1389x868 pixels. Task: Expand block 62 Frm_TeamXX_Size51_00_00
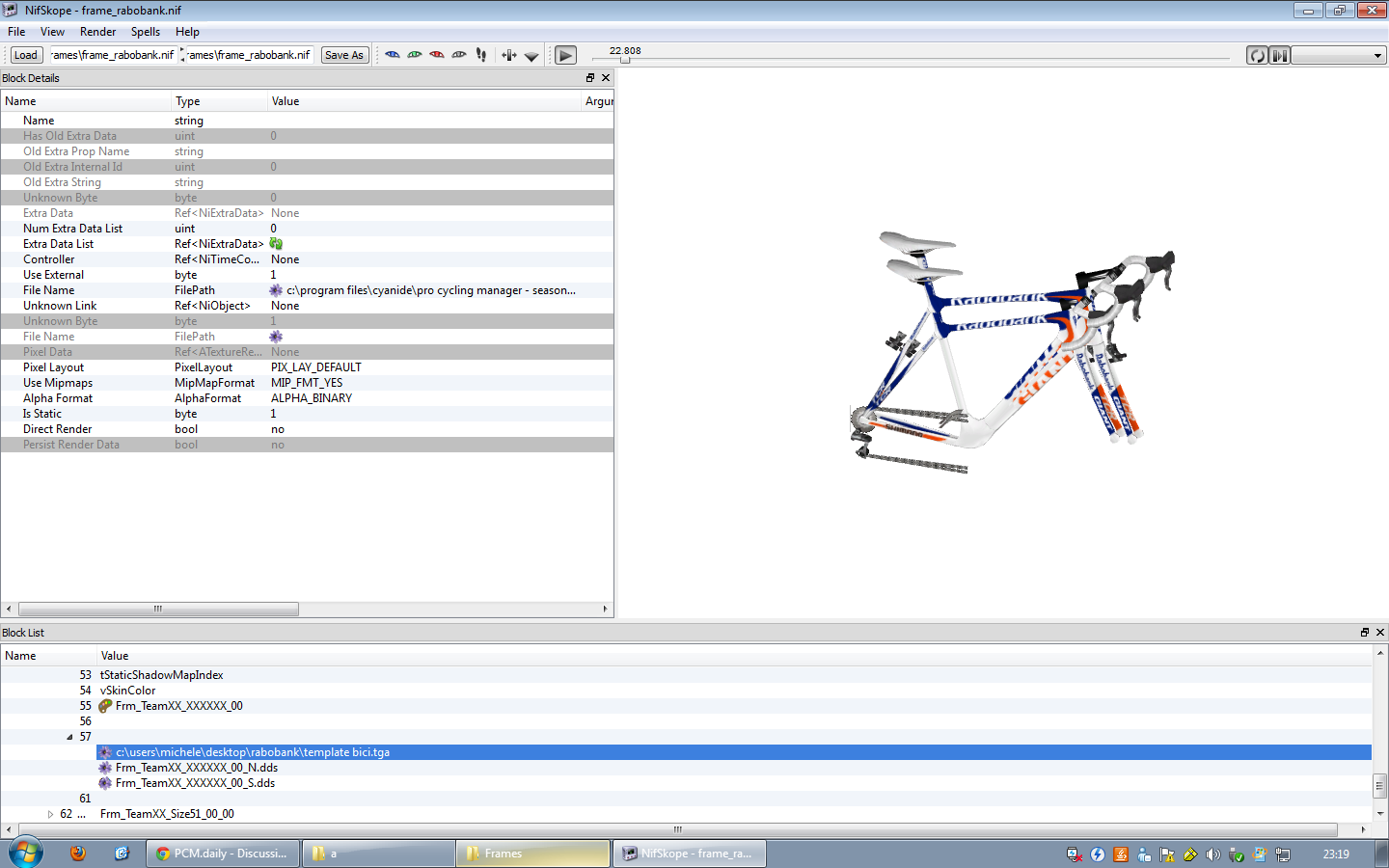tap(51, 814)
